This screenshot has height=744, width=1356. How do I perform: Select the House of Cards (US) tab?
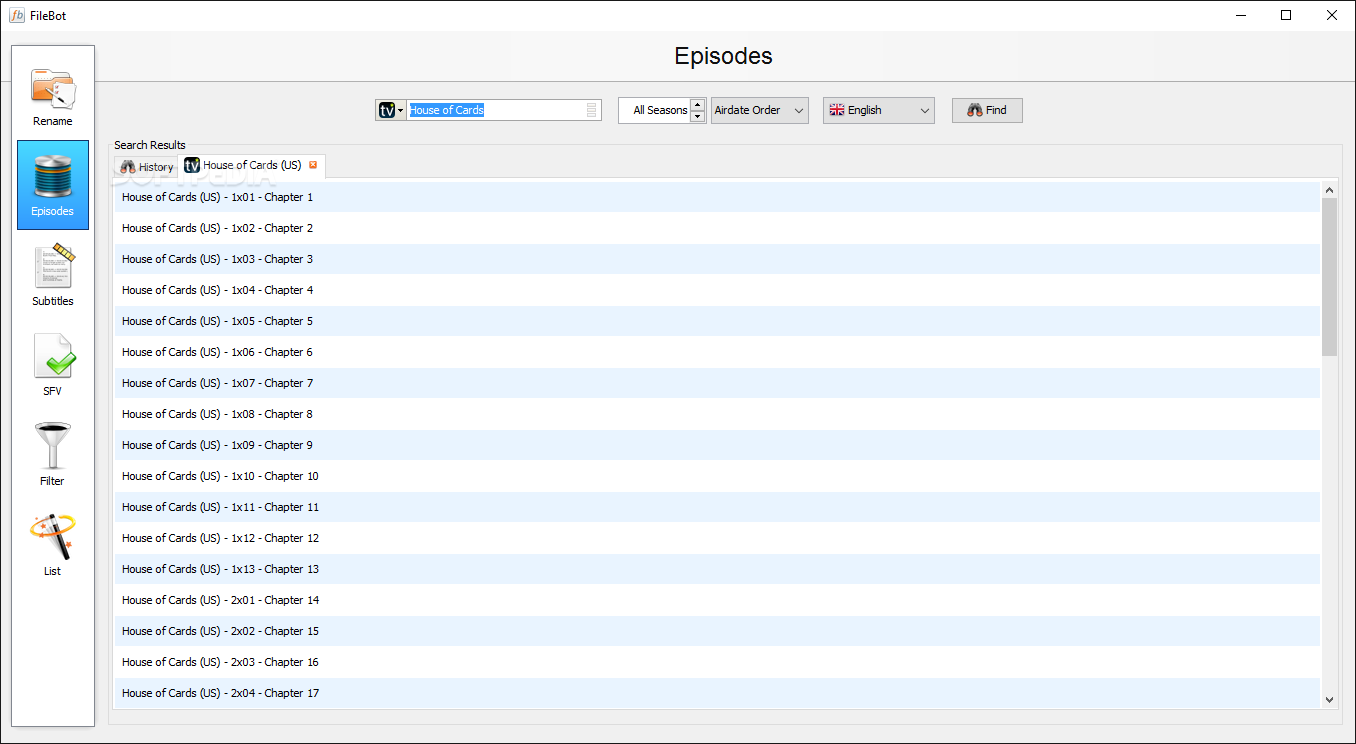pyautogui.click(x=251, y=165)
